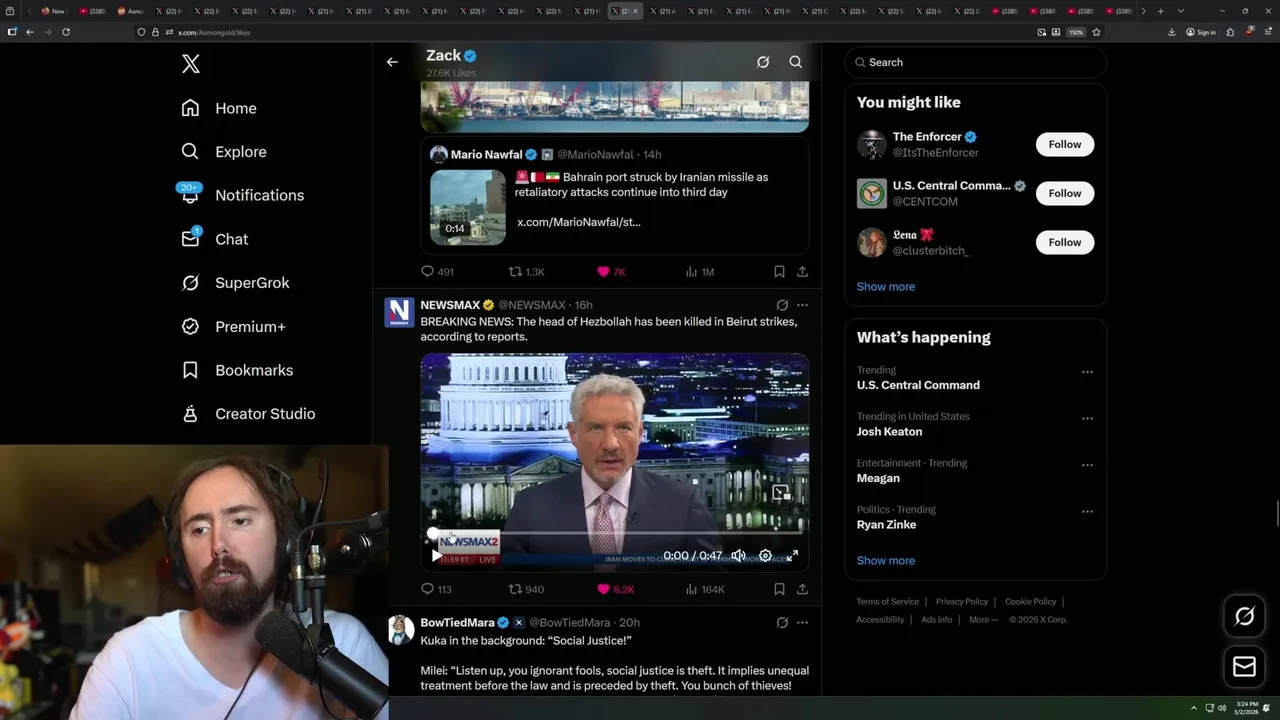This screenshot has height=720, width=1280.
Task: Open Notifications with 20+ badge
Action: point(242,195)
